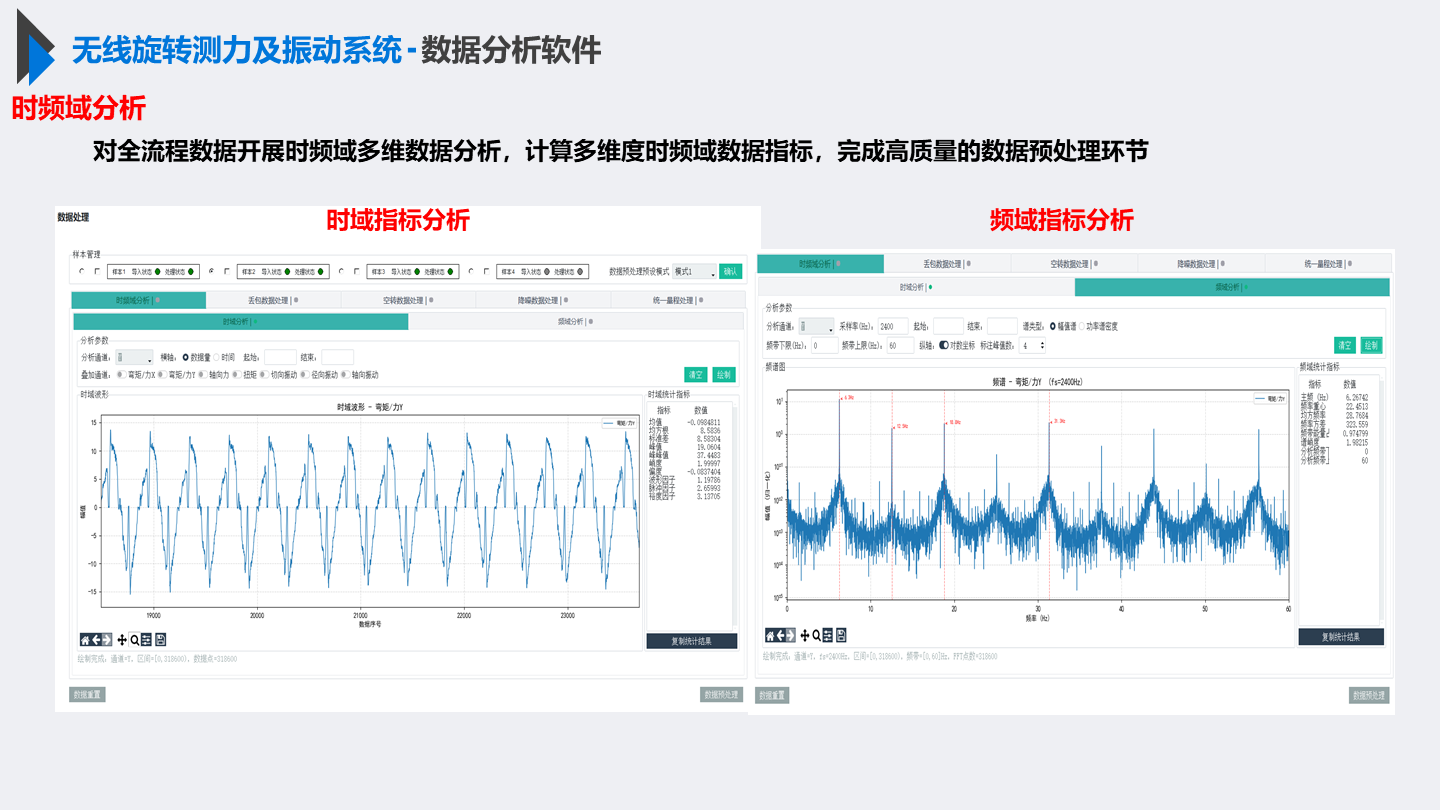Switch to 频域分析 sub-tab in left window
Viewport: 1440px width, 810px height.
click(575, 321)
